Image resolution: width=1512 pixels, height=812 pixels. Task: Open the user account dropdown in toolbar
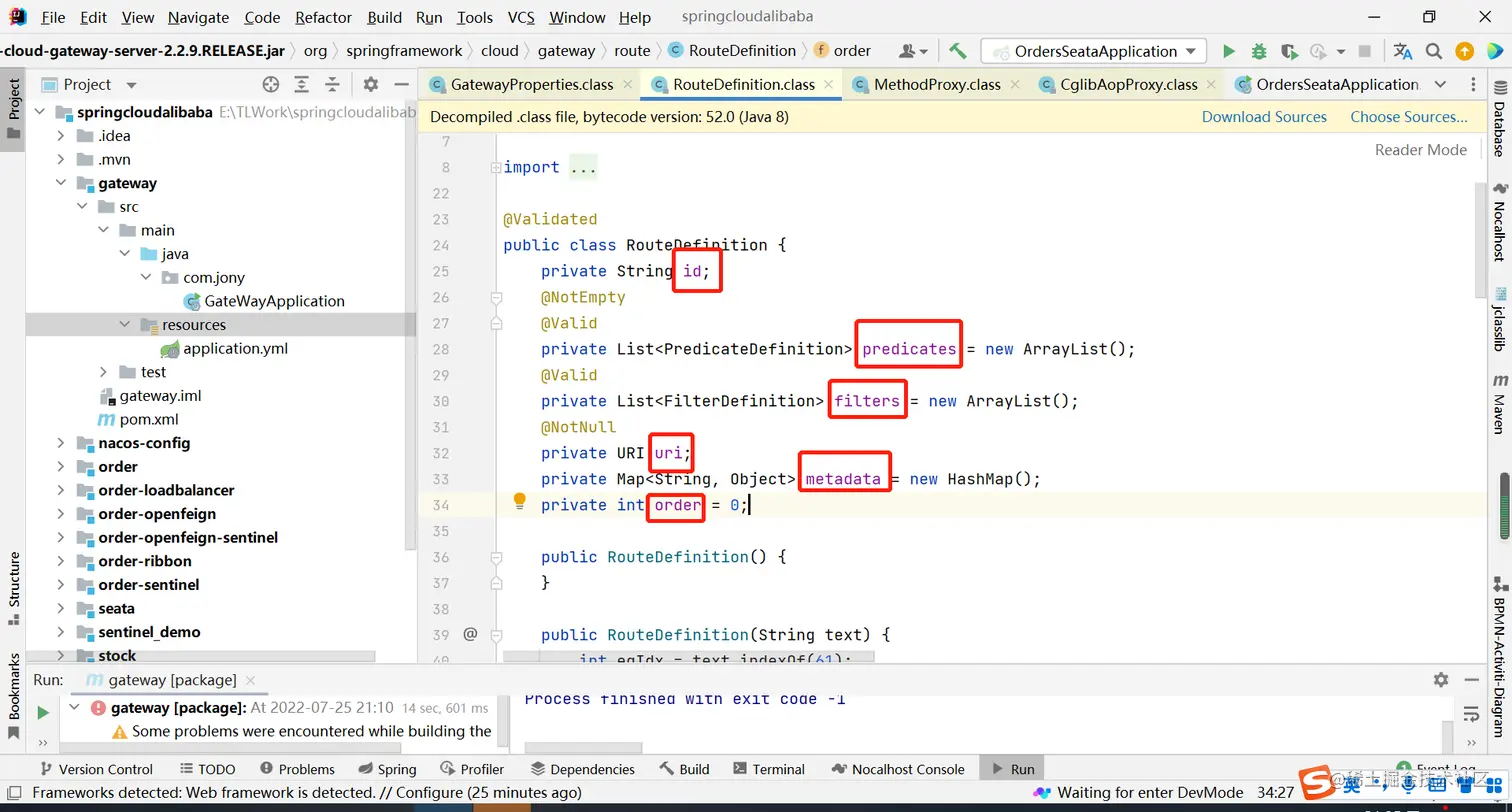tap(913, 51)
